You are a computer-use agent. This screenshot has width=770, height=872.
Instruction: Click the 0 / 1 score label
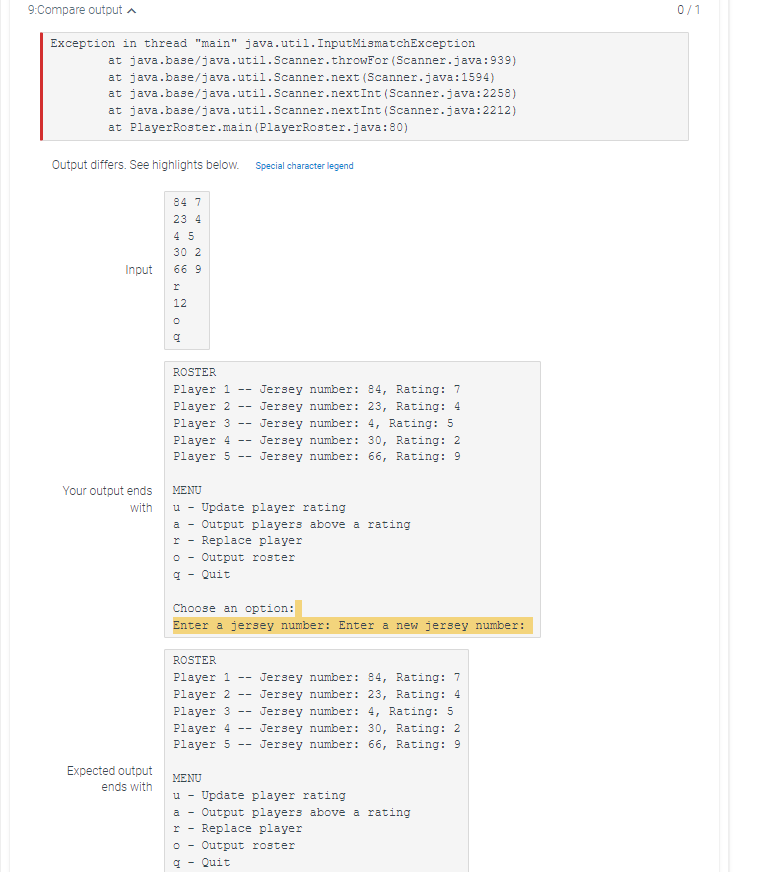(688, 10)
